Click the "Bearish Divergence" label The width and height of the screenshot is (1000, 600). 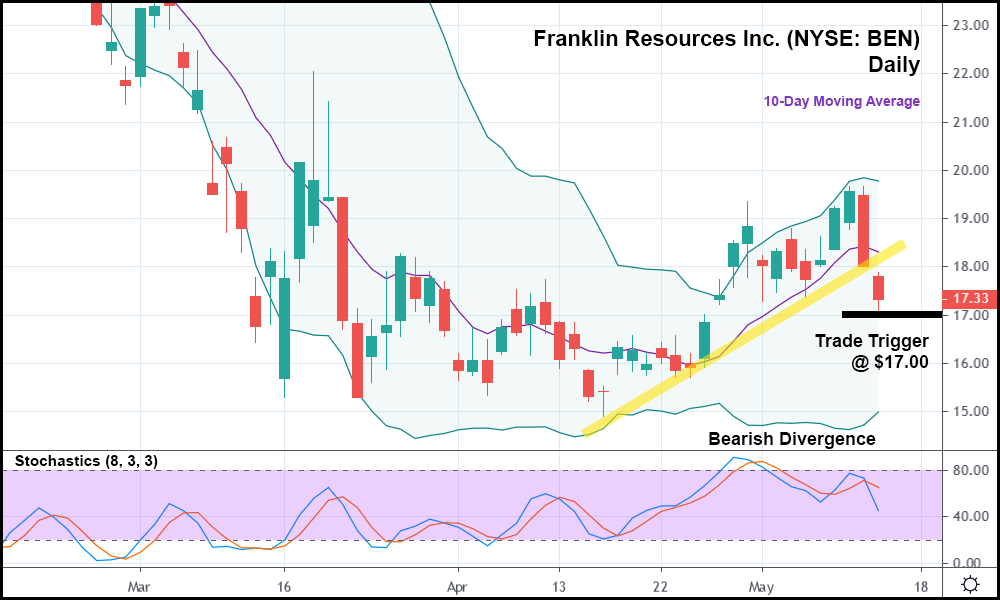coord(792,439)
